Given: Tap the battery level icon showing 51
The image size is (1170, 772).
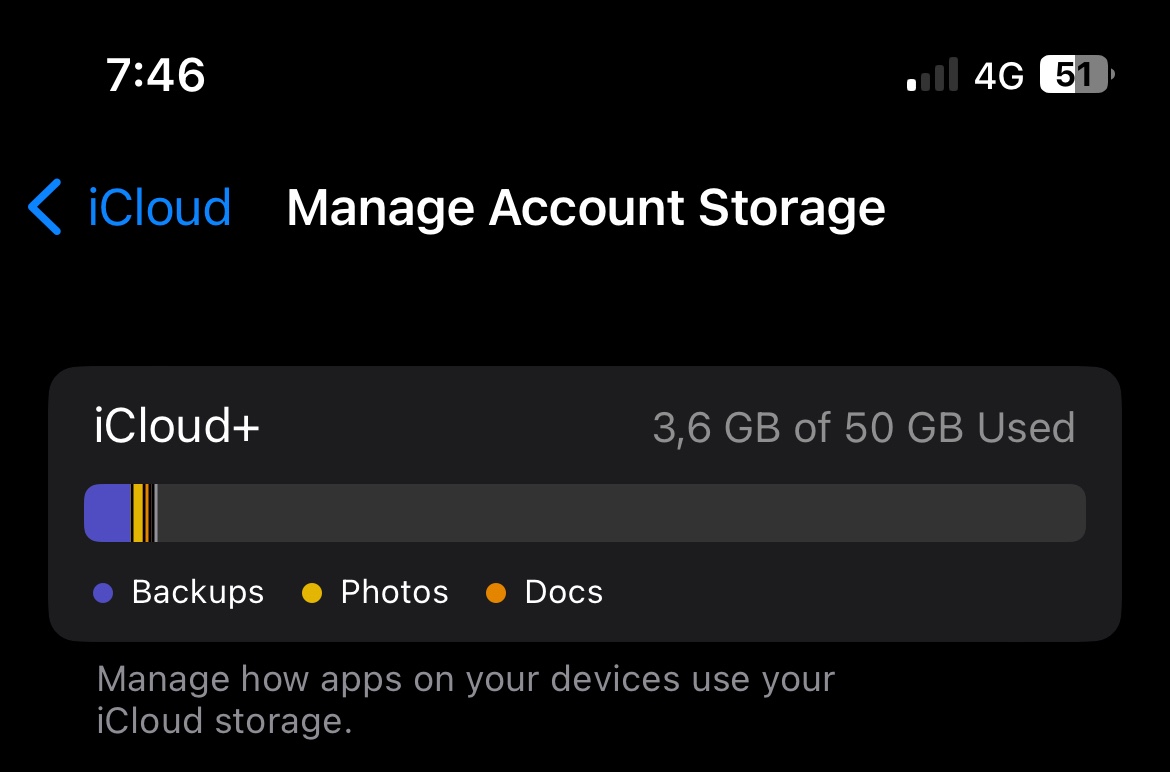Looking at the screenshot, I should pyautogui.click(x=1077, y=75).
